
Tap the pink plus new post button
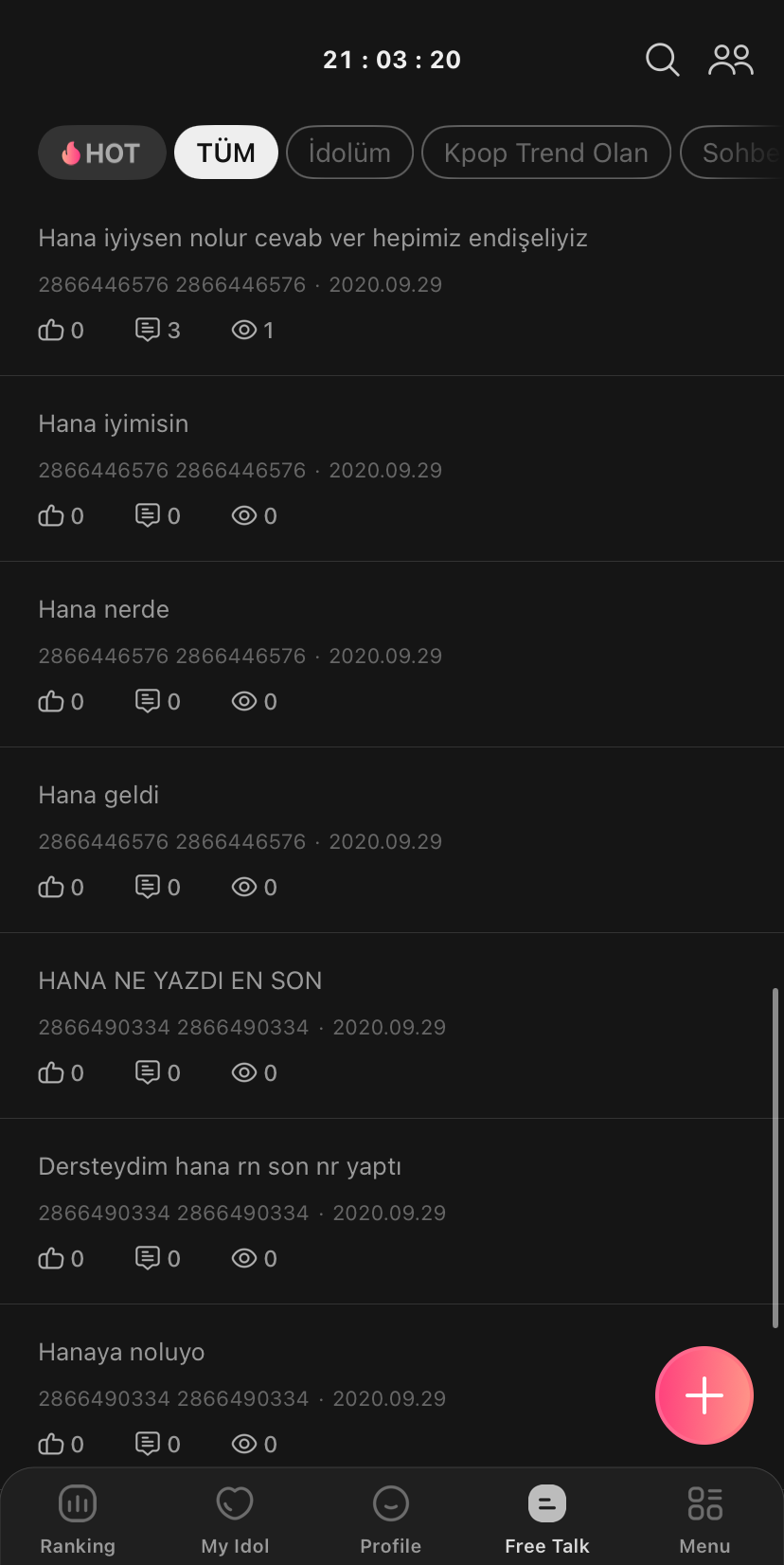pyautogui.click(x=704, y=1395)
